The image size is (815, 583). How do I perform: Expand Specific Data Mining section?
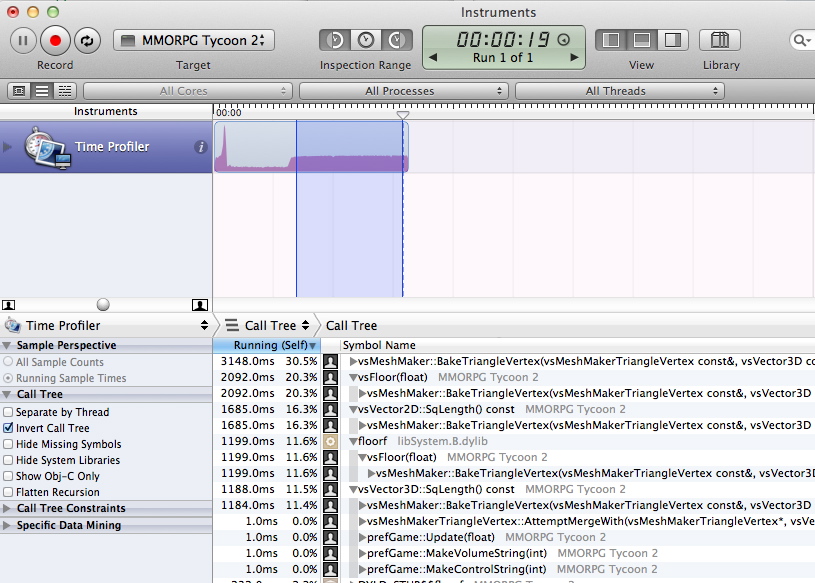tap(7, 525)
